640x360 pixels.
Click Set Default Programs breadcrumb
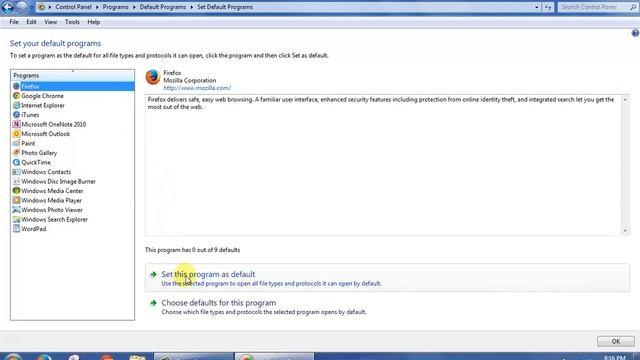click(x=225, y=7)
